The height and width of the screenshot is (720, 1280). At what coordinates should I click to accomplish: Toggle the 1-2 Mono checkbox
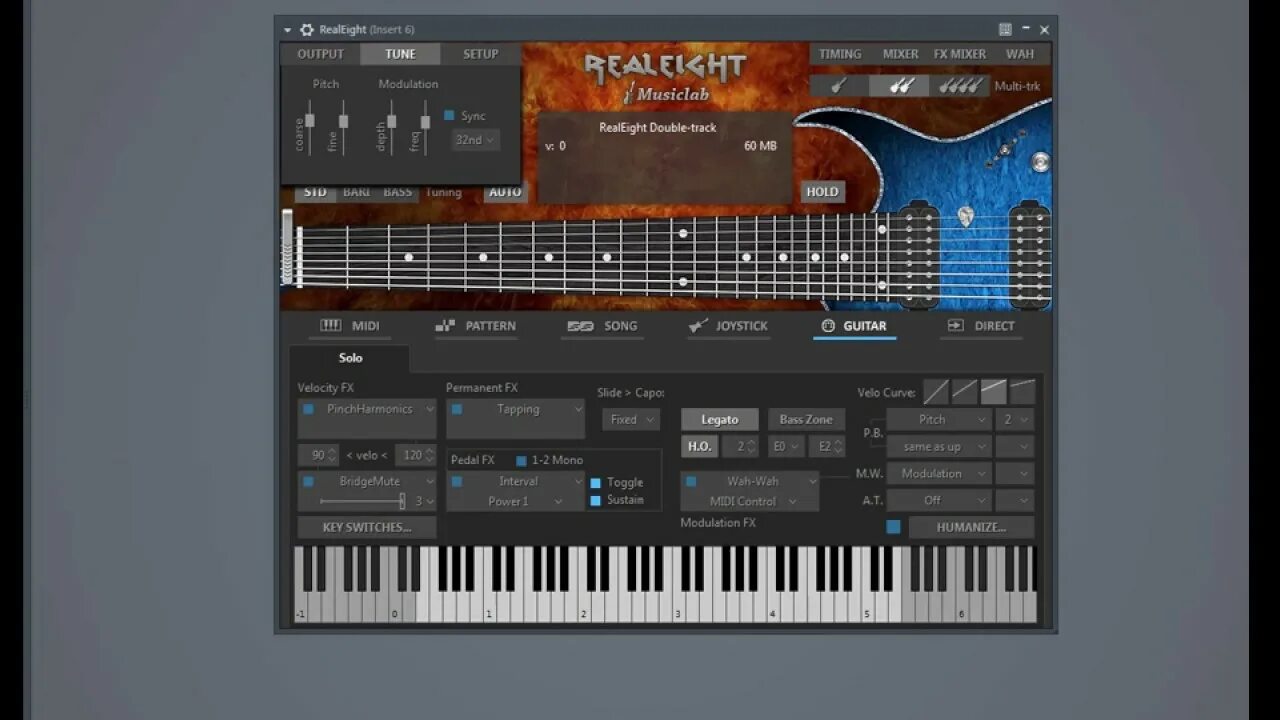point(521,461)
